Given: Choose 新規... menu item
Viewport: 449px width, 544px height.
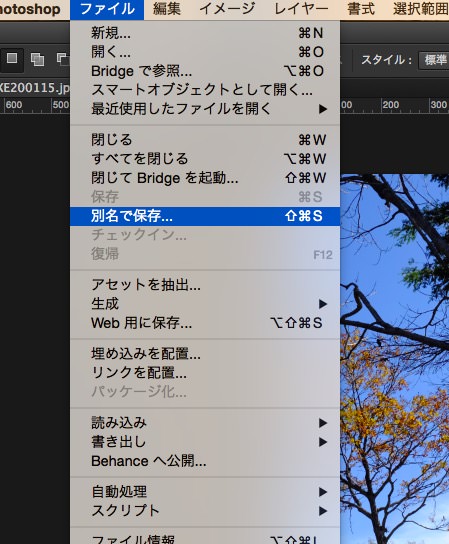Looking at the screenshot, I should coord(205,33).
